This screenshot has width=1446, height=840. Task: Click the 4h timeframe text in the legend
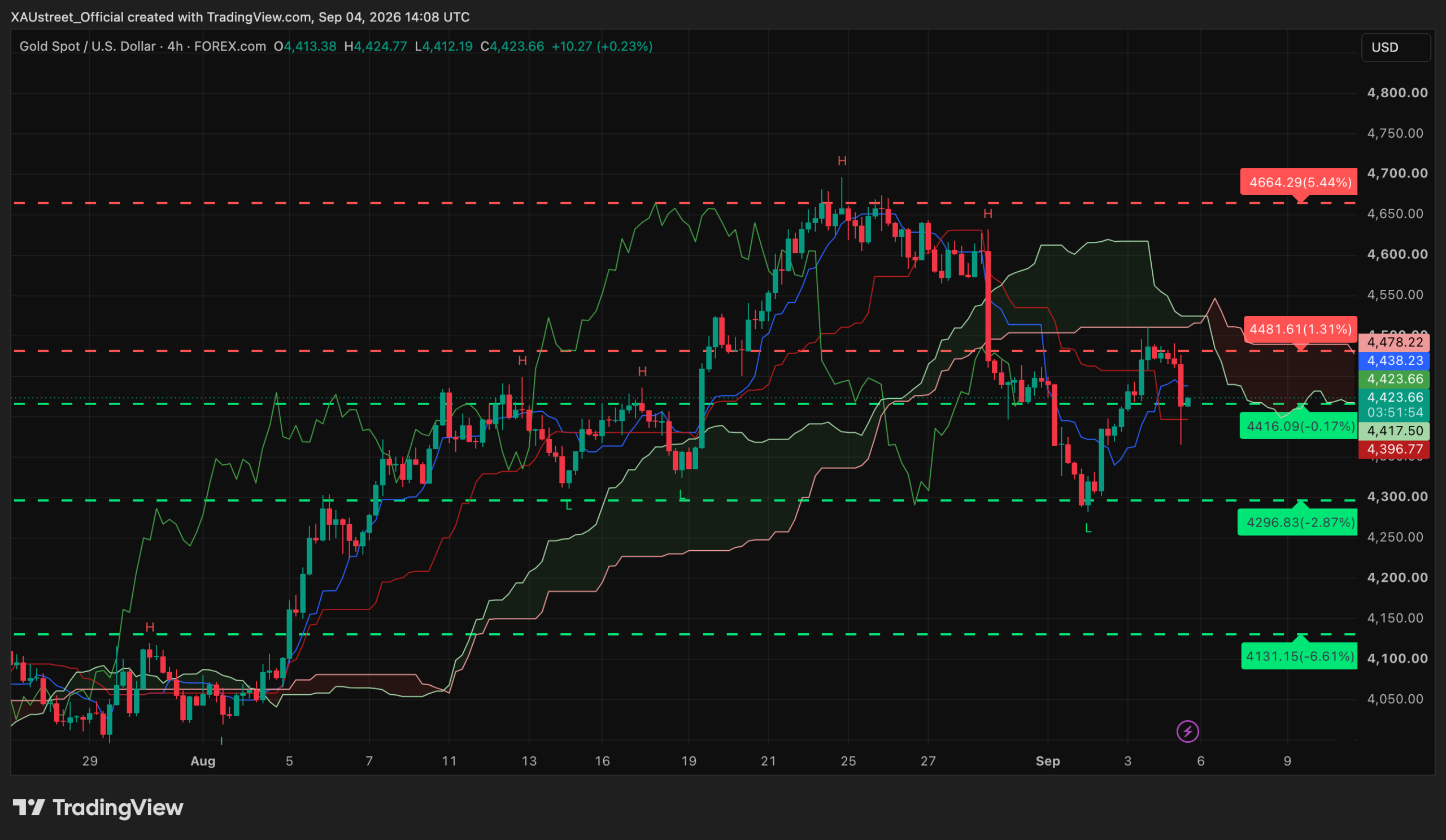click(175, 46)
